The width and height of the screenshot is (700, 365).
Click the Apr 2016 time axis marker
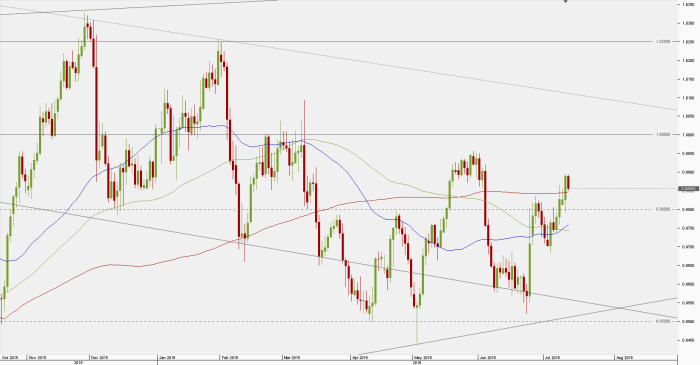pos(360,357)
